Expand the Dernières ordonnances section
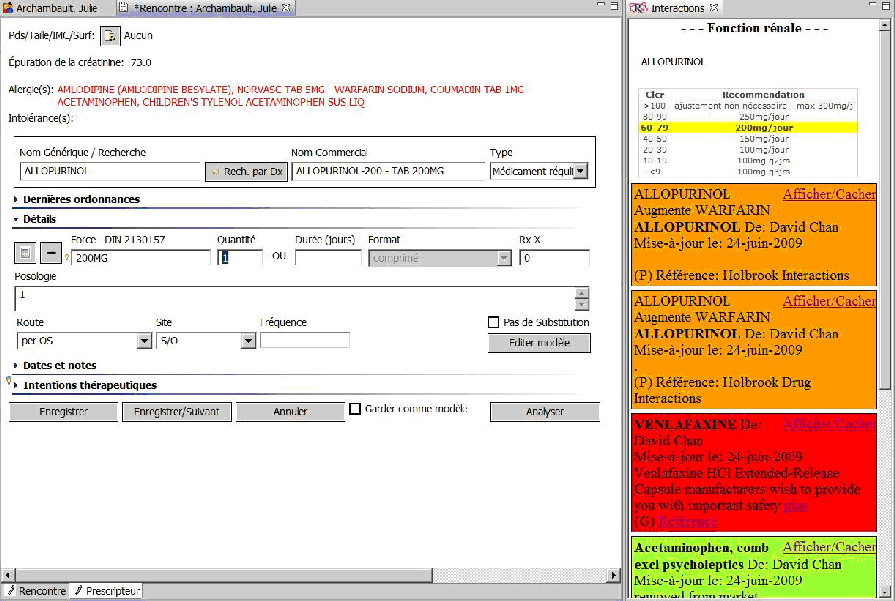 17,199
